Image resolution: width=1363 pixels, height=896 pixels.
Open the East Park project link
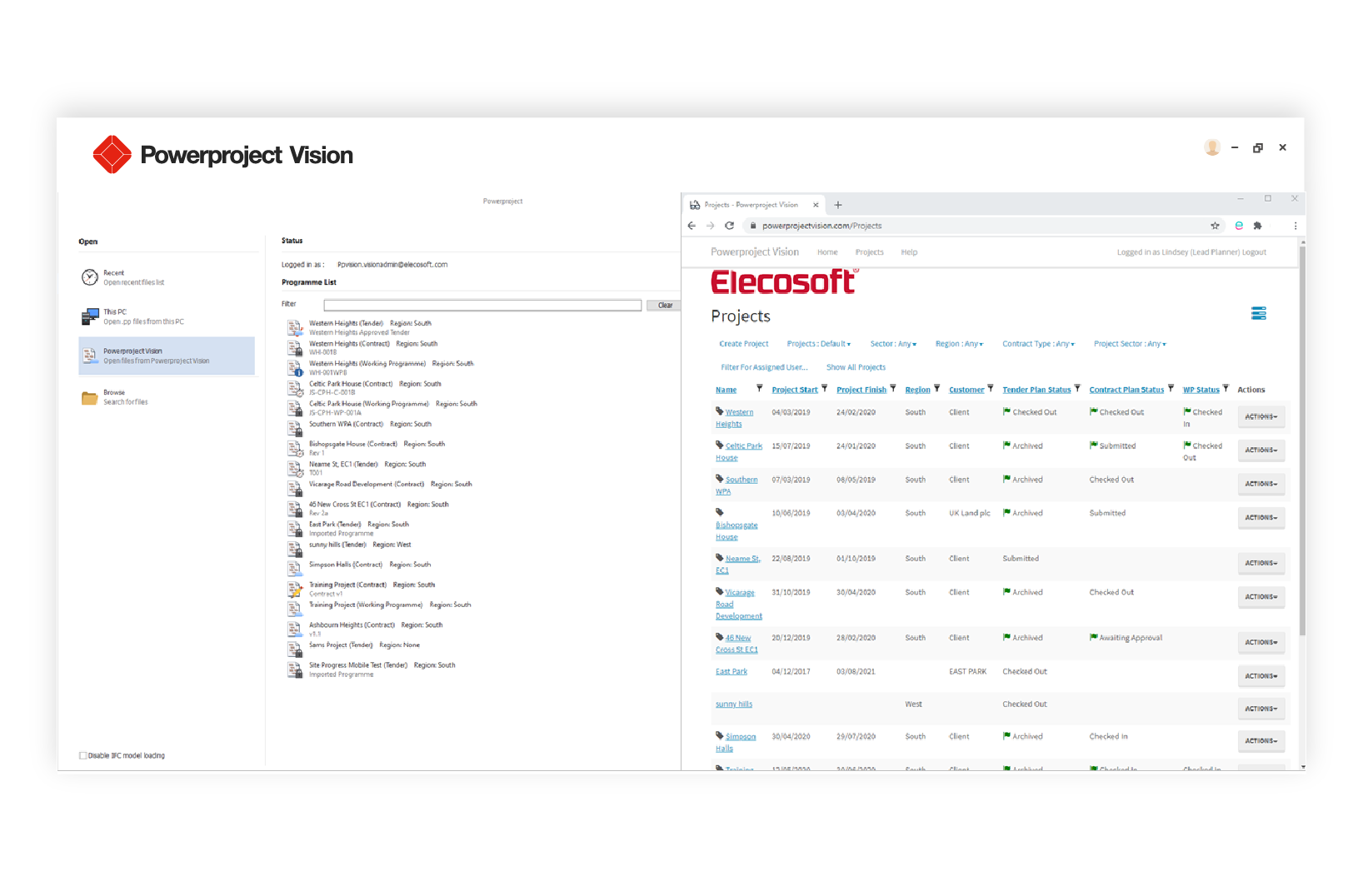731,671
